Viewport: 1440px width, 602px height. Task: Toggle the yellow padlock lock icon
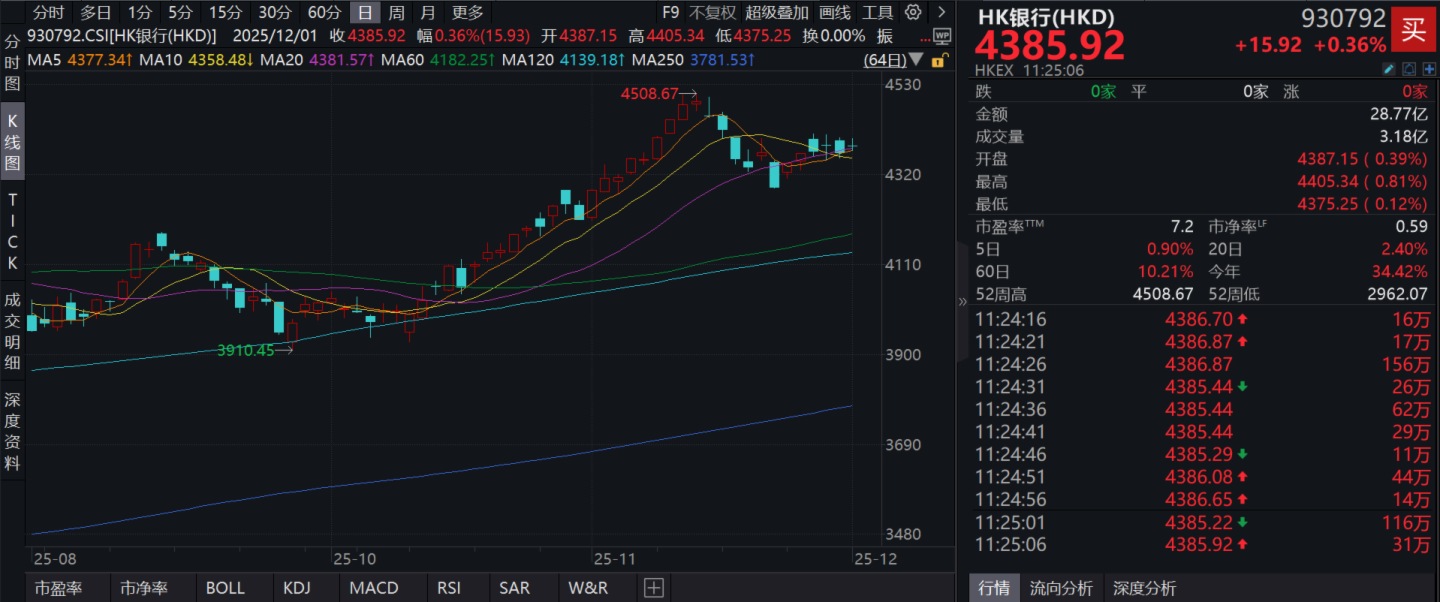(938, 60)
